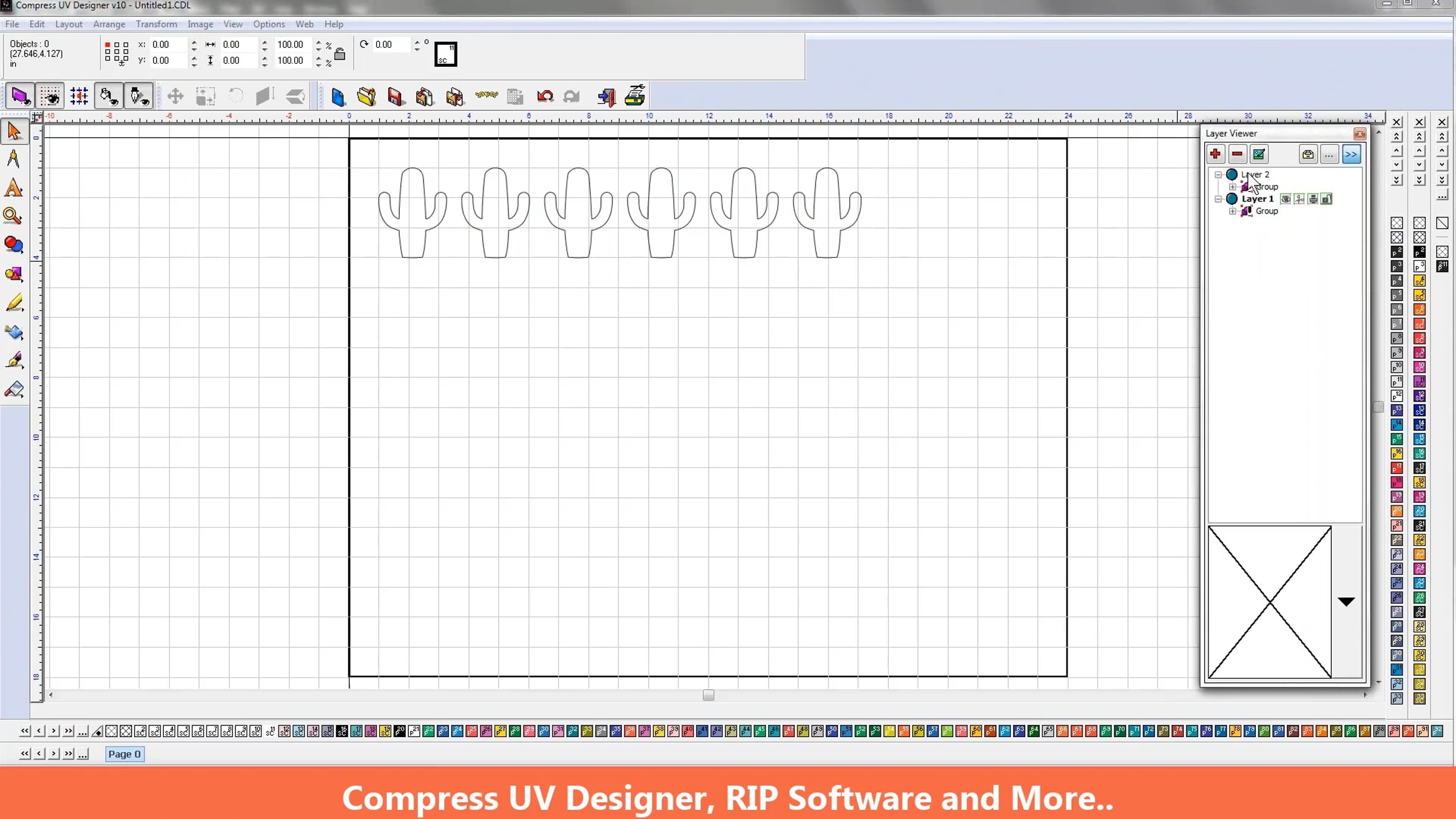Click the ... button in Layer Viewer
Screen dimensions: 1456x819
coord(1329,154)
